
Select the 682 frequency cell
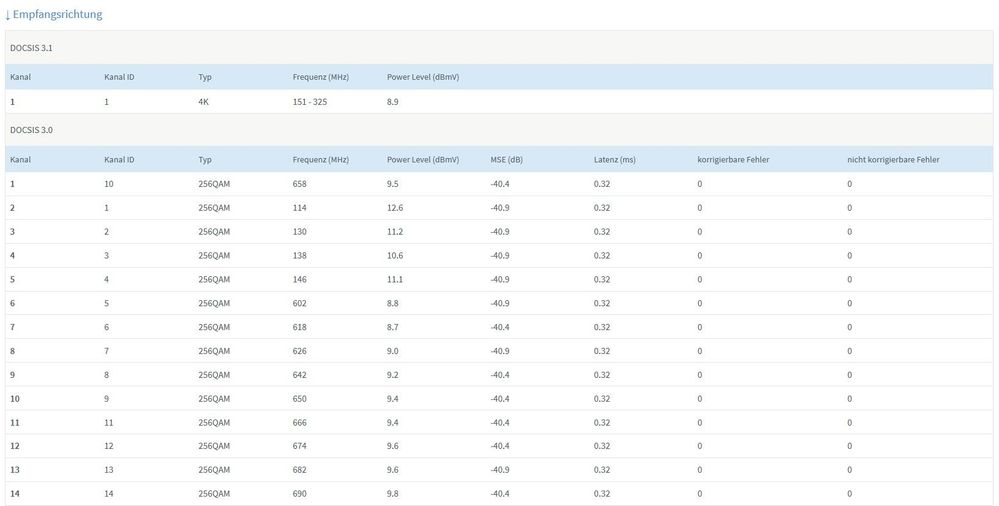pyautogui.click(x=299, y=470)
